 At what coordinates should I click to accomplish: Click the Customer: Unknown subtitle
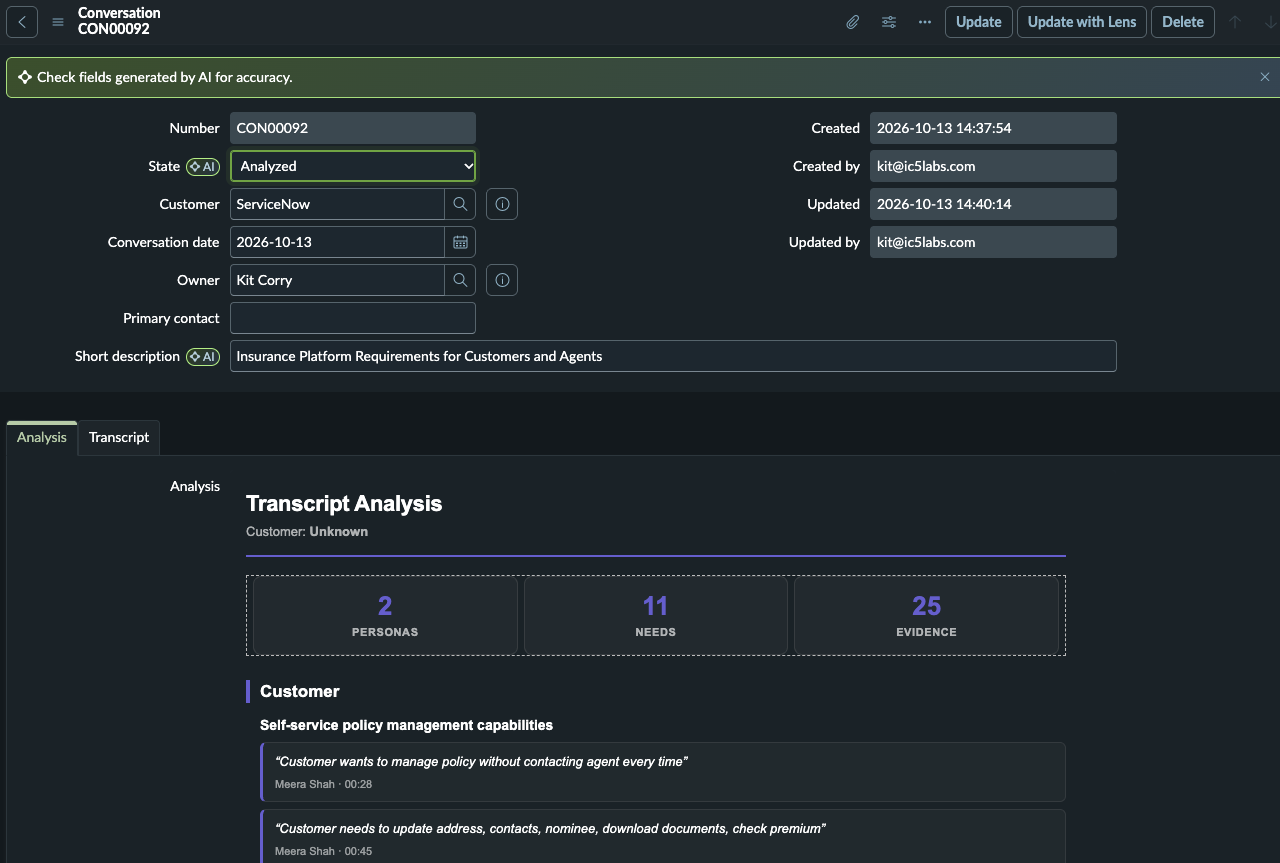point(307,532)
